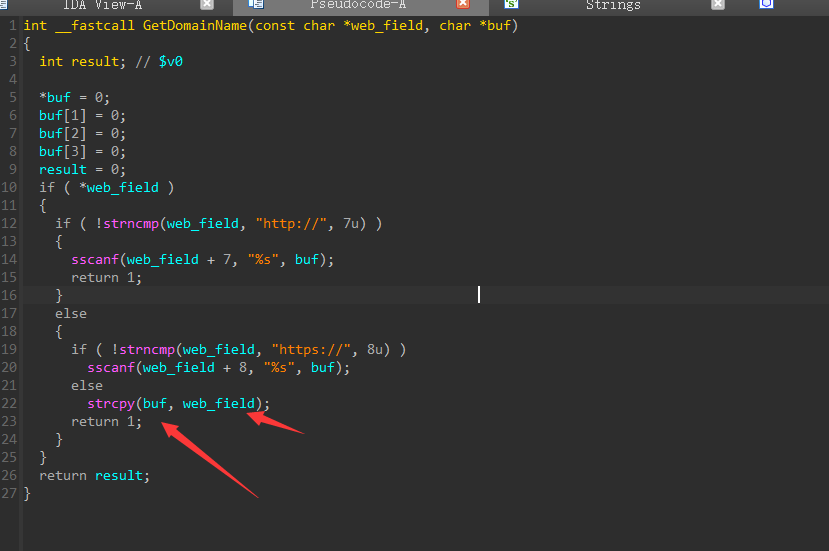Viewport: 829px width, 551px height.
Task: Click the Strings tab 'S' icon
Action: [x=511, y=4]
